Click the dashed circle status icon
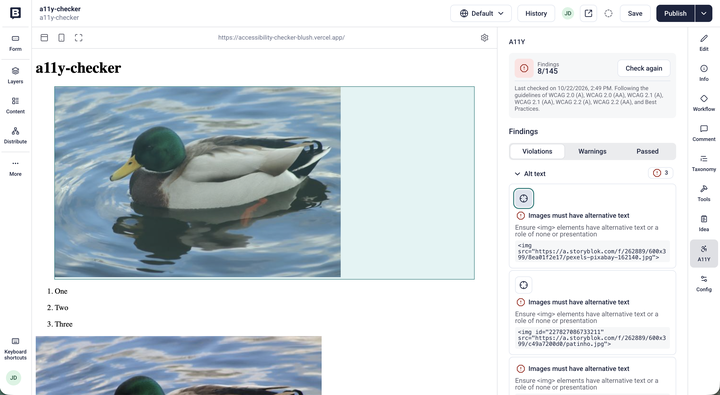This screenshot has height=395, width=720. [608, 13]
